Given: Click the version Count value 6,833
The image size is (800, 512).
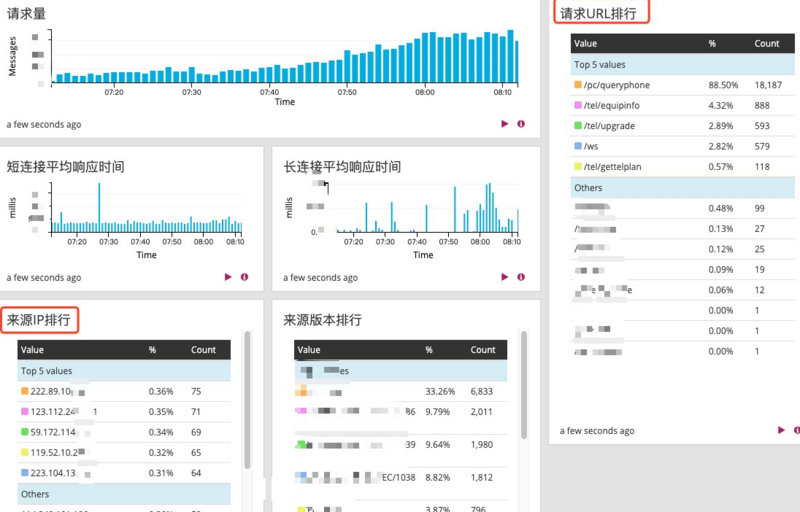Looking at the screenshot, I should pyautogui.click(x=482, y=392).
